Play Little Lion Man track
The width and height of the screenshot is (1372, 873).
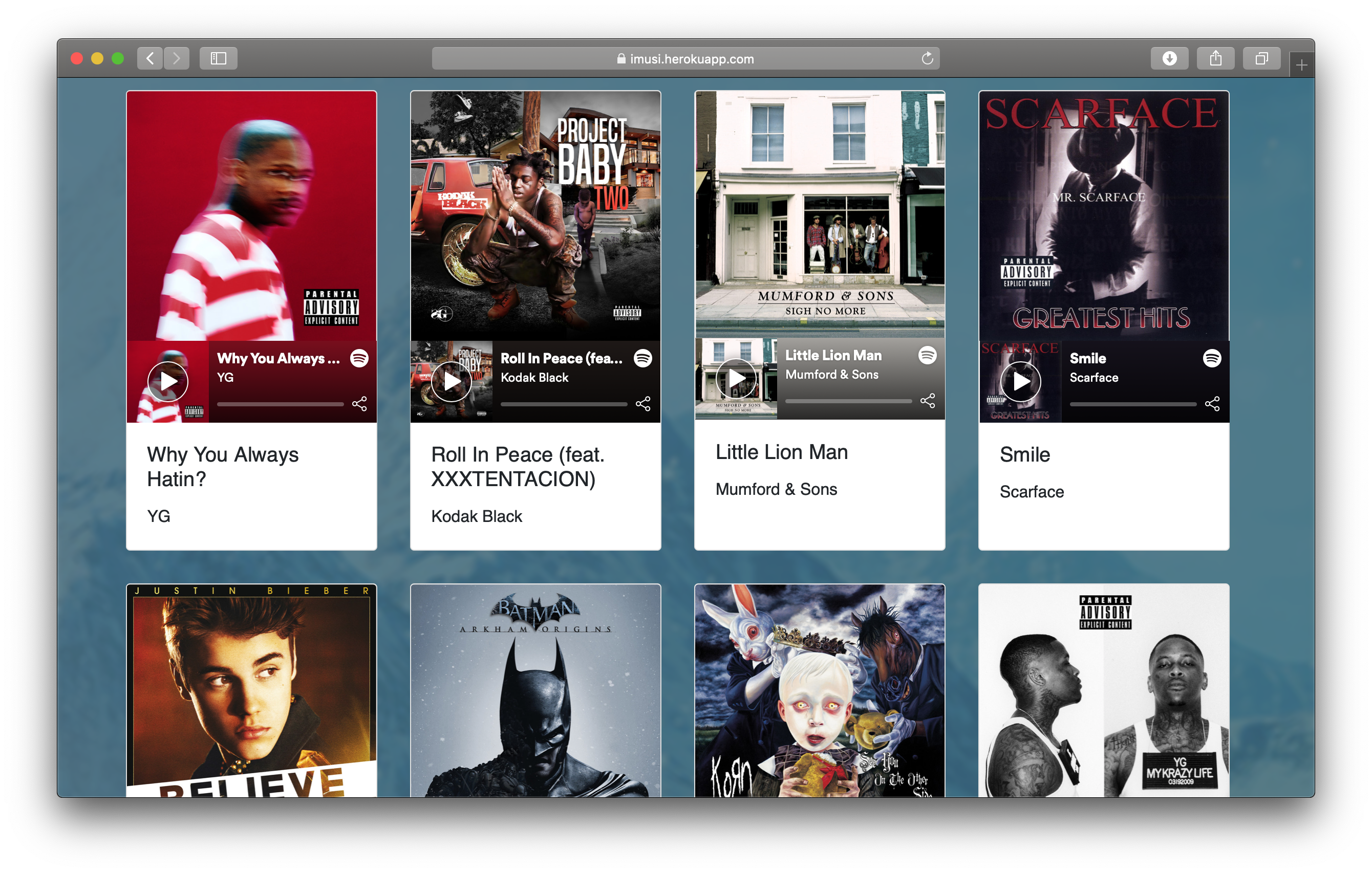(x=736, y=379)
